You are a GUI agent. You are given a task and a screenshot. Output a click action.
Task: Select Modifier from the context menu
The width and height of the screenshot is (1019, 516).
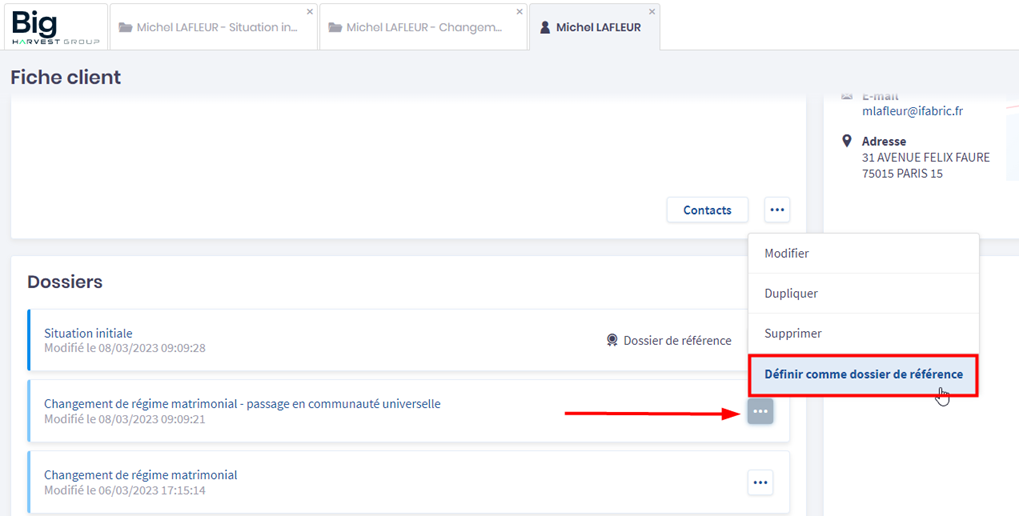click(x=786, y=254)
